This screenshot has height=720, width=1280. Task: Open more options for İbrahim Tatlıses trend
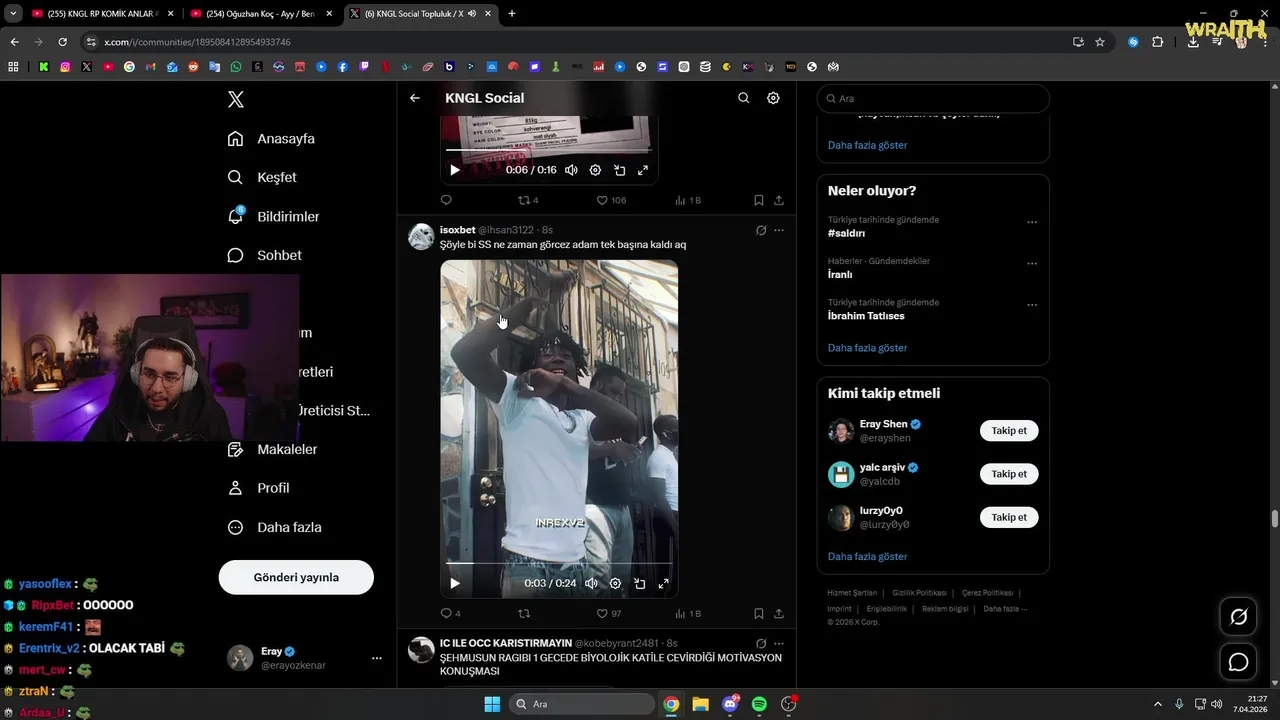tap(1032, 304)
